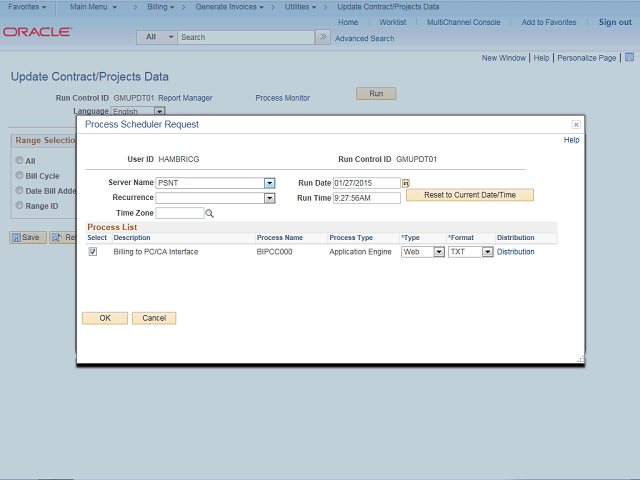Screen dimensions: 640x480
Task: Click Reset to Current Date/Time
Action: [x=470, y=195]
